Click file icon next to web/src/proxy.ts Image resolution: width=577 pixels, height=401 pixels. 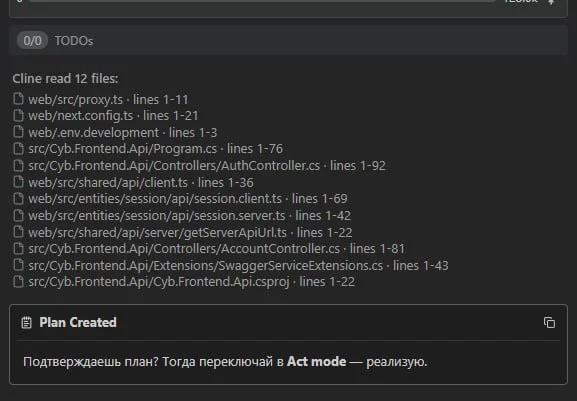pos(18,99)
